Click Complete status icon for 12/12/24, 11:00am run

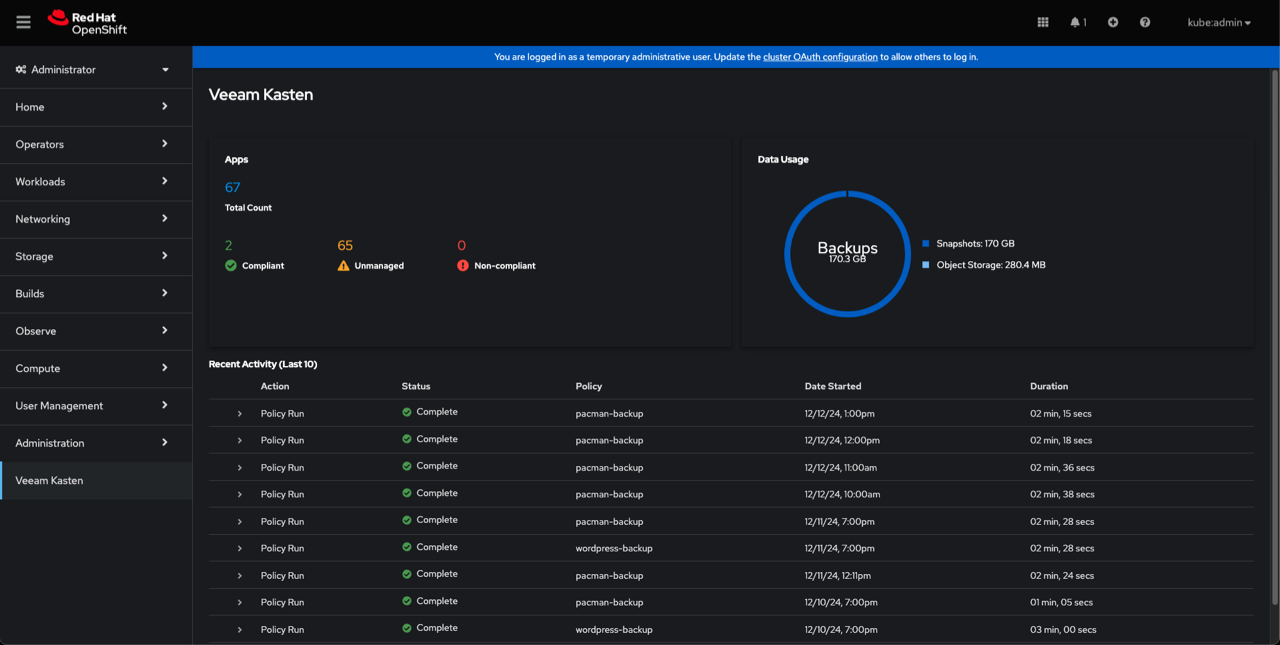(407, 466)
